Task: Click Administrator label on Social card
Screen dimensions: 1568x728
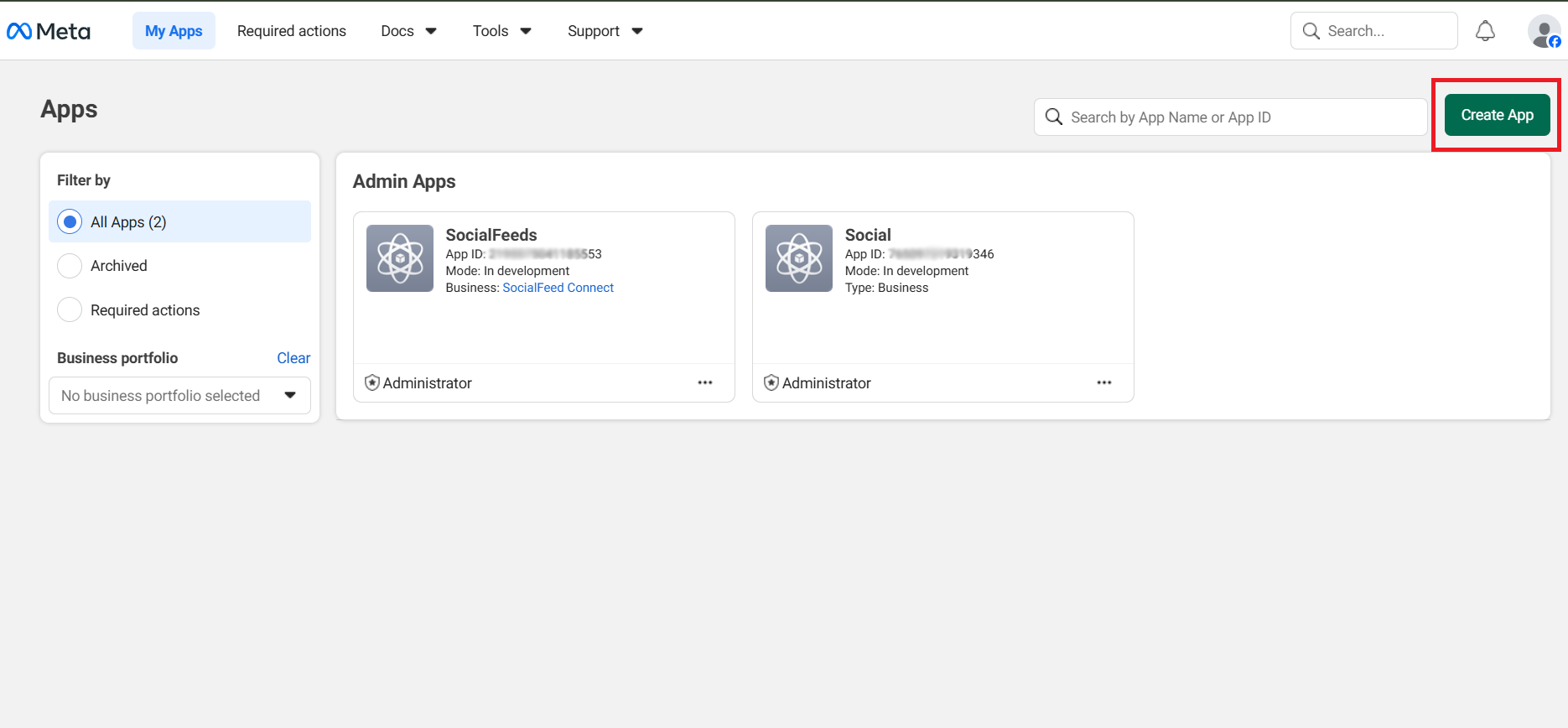Action: [826, 383]
